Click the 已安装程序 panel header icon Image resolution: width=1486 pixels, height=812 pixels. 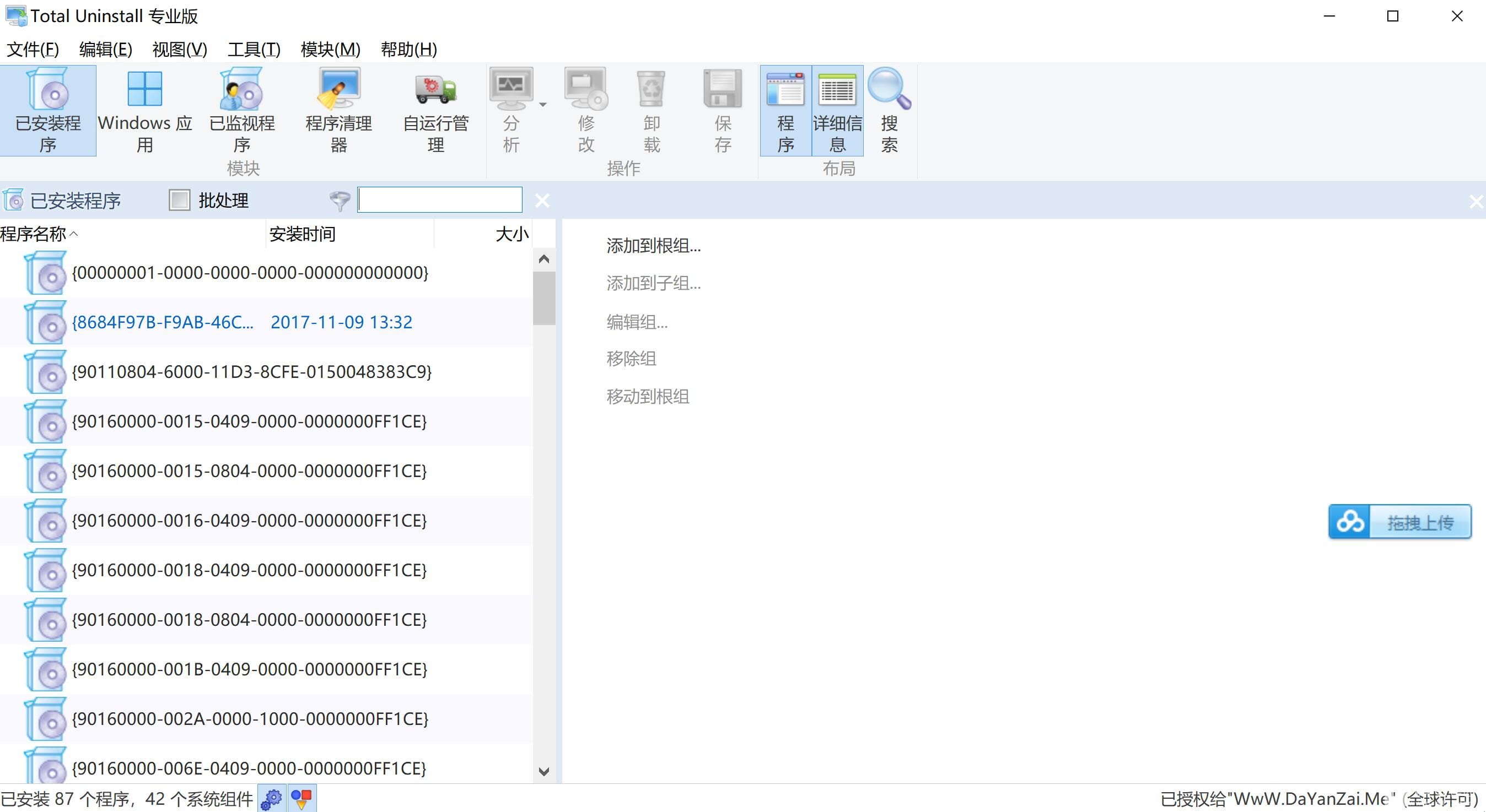click(13, 200)
